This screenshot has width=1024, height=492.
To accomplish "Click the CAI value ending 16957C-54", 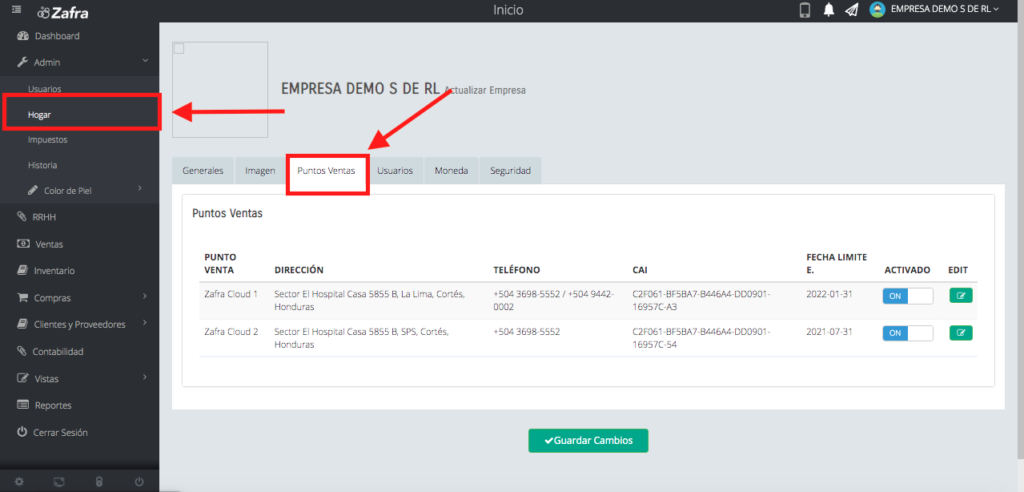I will pyautogui.click(x=701, y=338).
